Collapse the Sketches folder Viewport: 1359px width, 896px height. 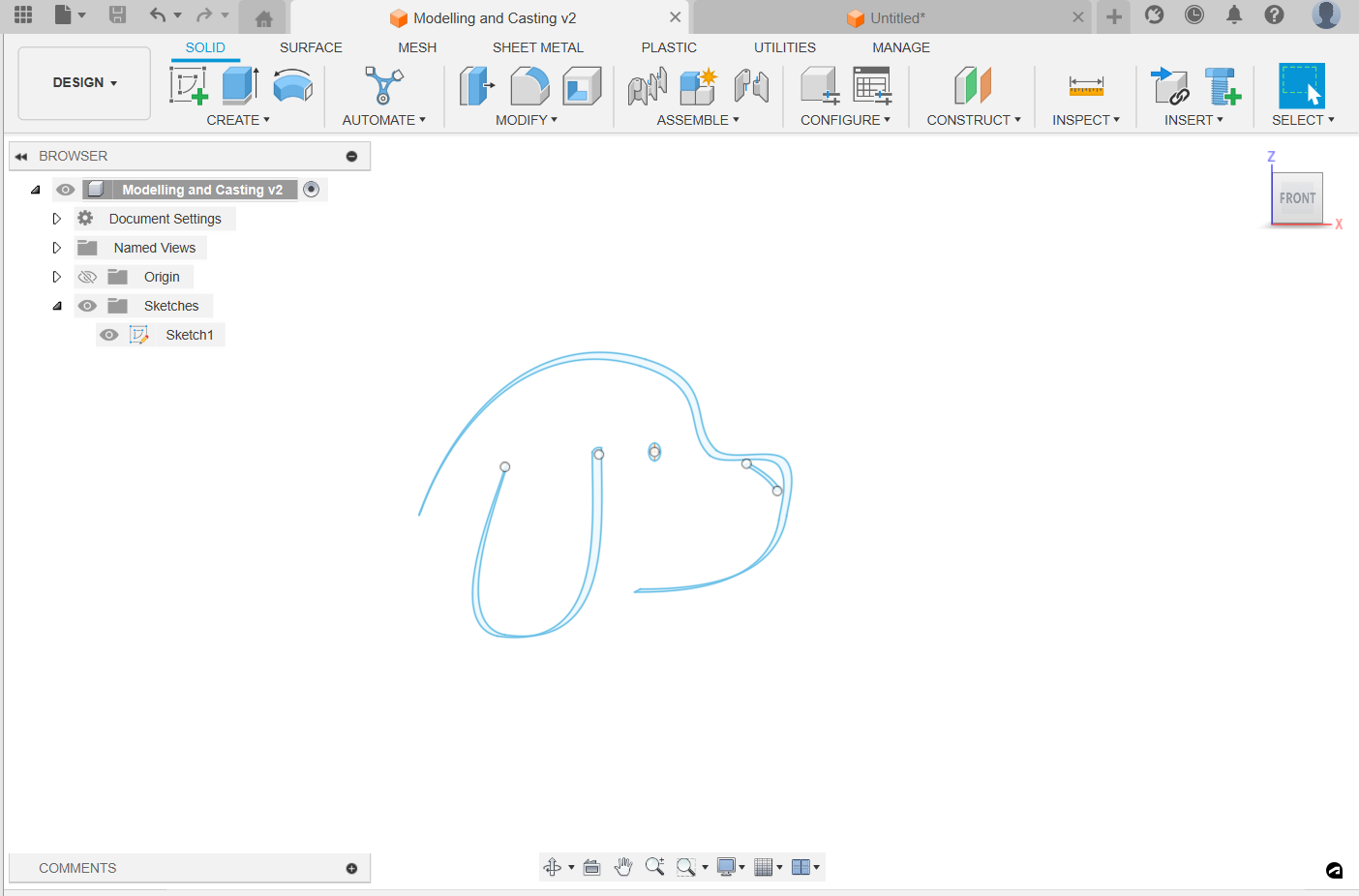coord(57,306)
